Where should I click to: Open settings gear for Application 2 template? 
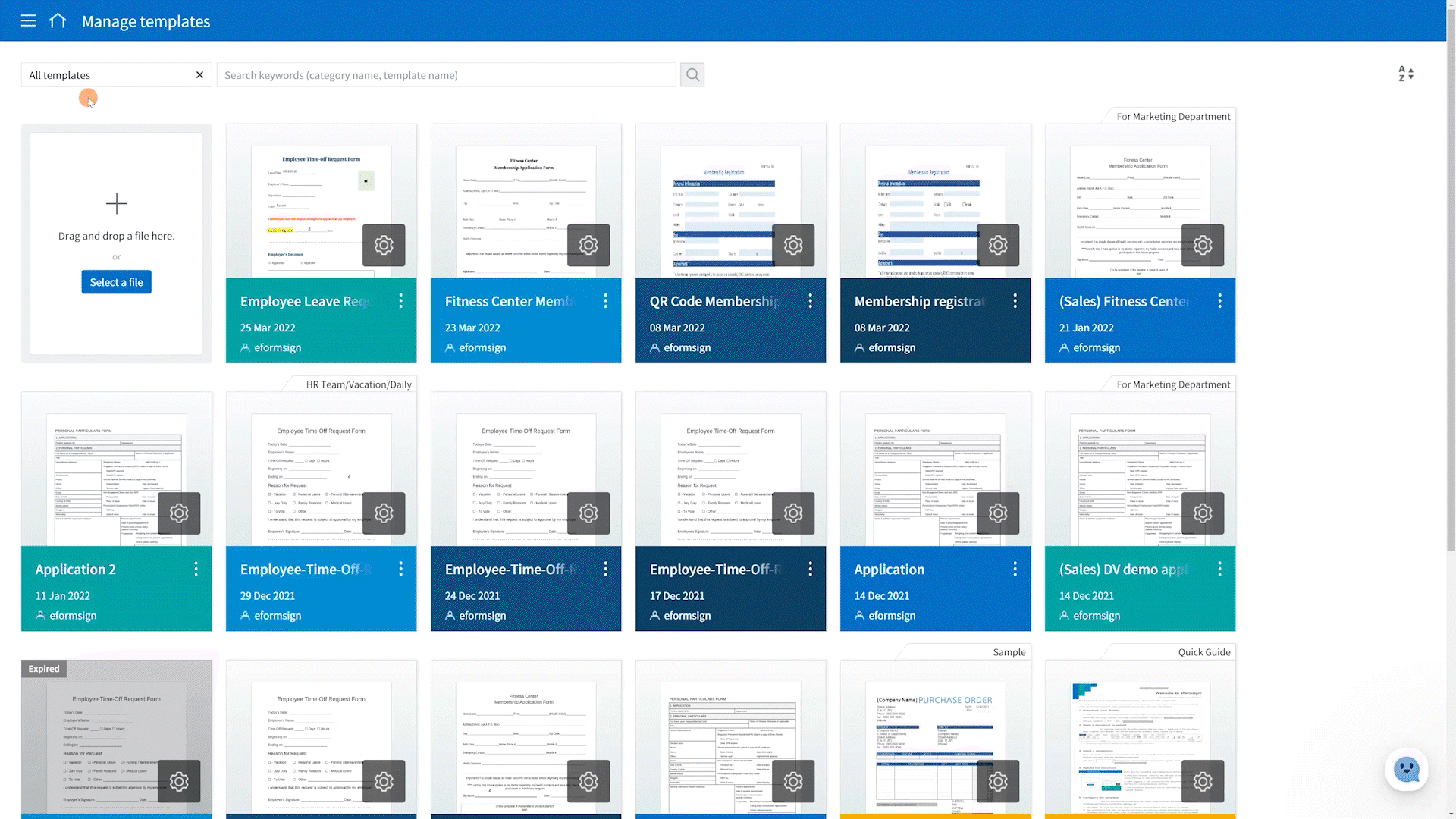(179, 513)
